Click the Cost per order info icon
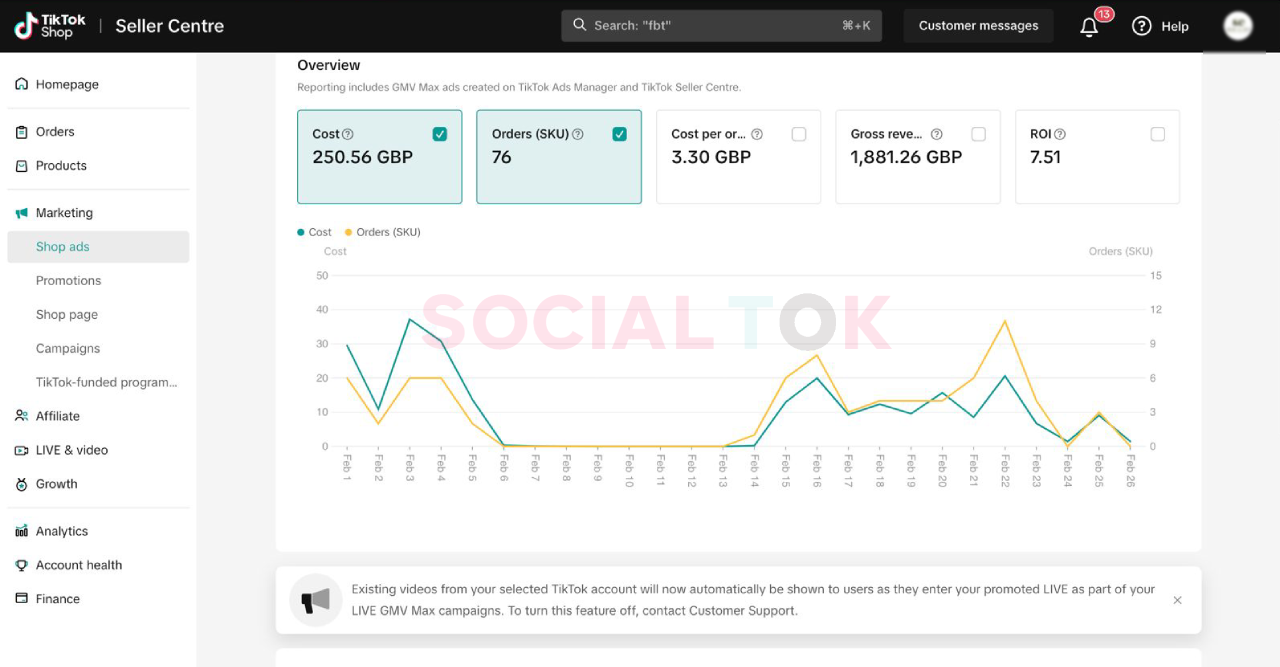The image size is (1280, 667). (757, 134)
